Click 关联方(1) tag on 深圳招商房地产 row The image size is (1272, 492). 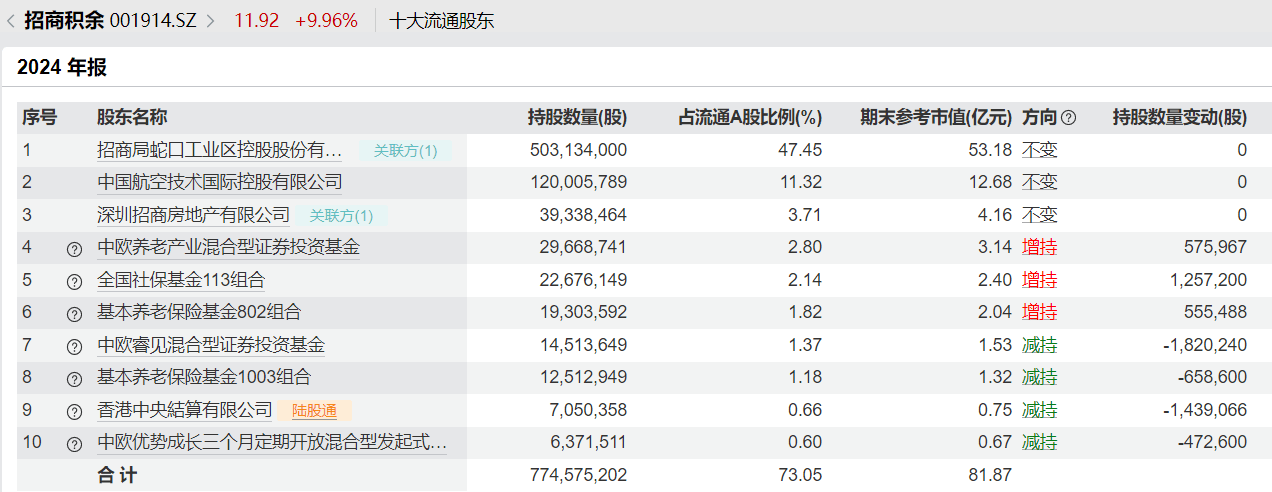pyautogui.click(x=341, y=216)
